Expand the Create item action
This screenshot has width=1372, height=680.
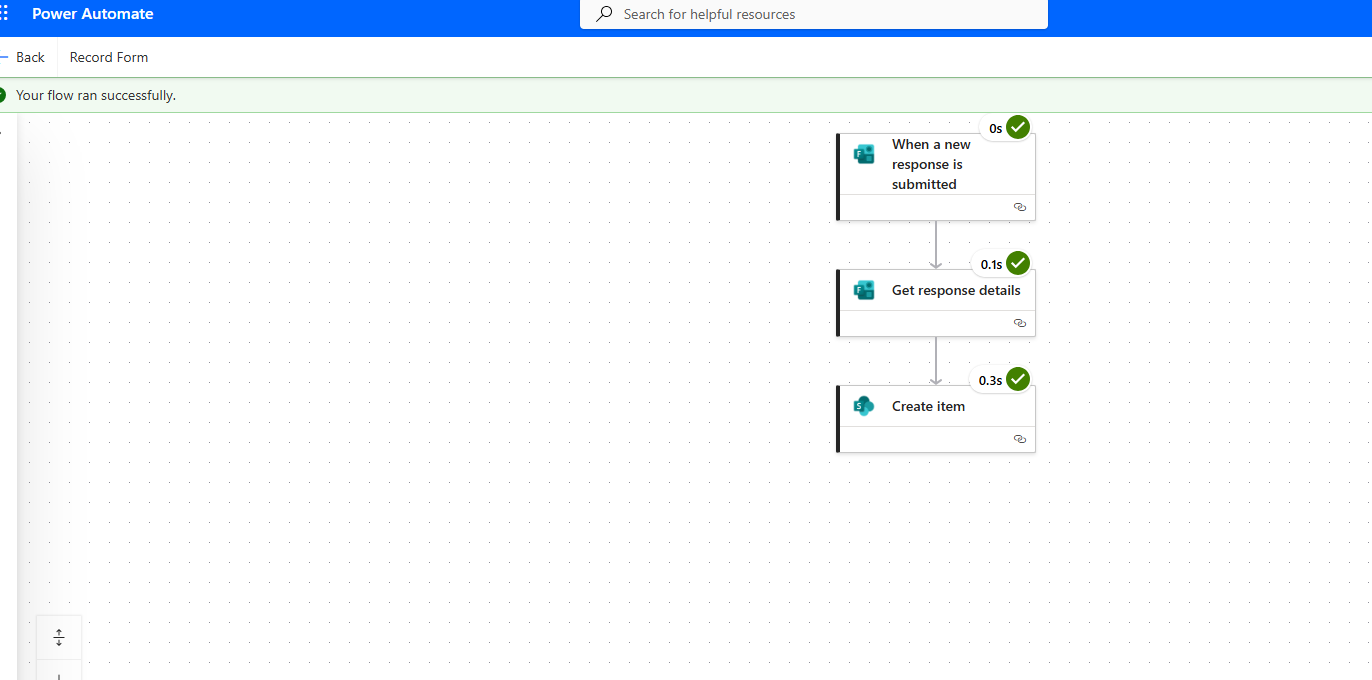(x=928, y=406)
